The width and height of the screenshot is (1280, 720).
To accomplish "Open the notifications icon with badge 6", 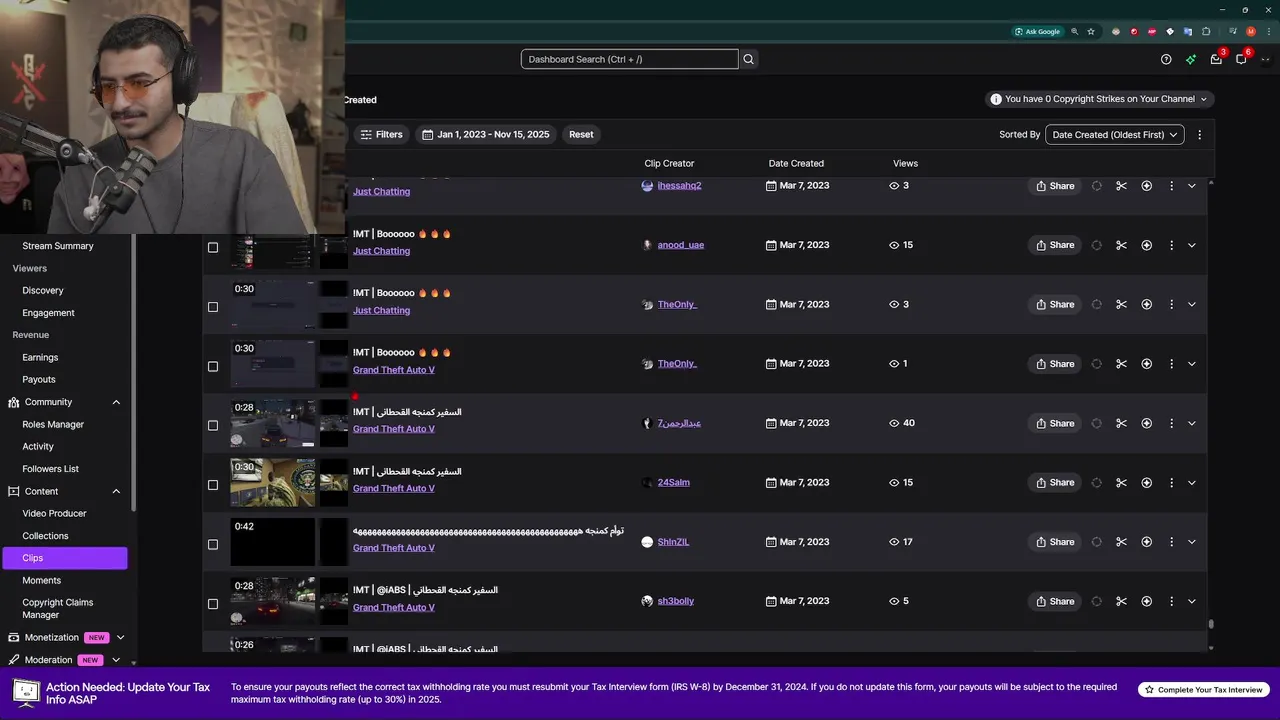I will (1241, 59).
